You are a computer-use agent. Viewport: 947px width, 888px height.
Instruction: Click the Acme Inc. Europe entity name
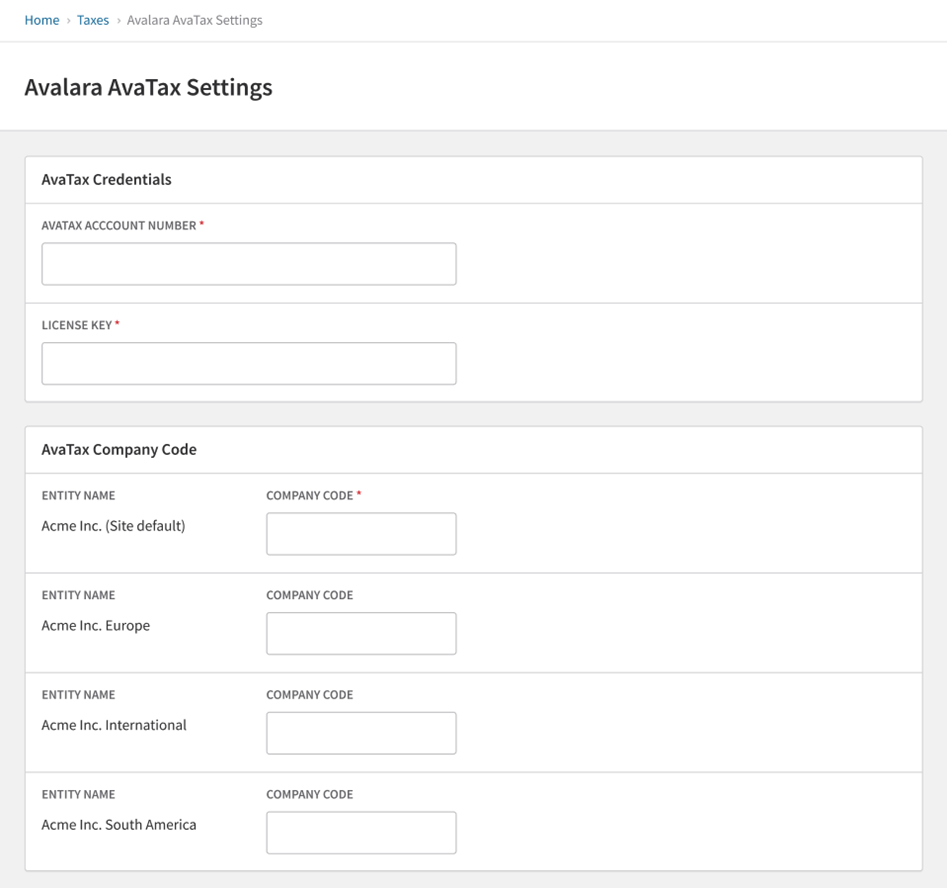click(96, 626)
